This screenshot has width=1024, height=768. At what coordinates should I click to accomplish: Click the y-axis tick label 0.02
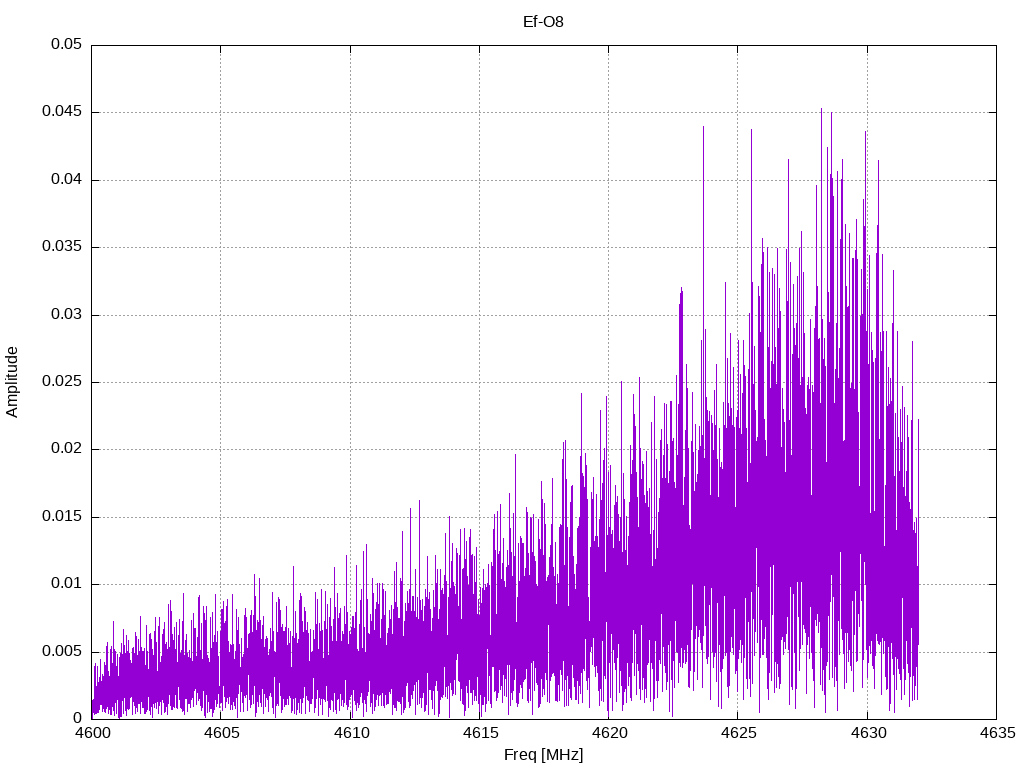(x=67, y=449)
